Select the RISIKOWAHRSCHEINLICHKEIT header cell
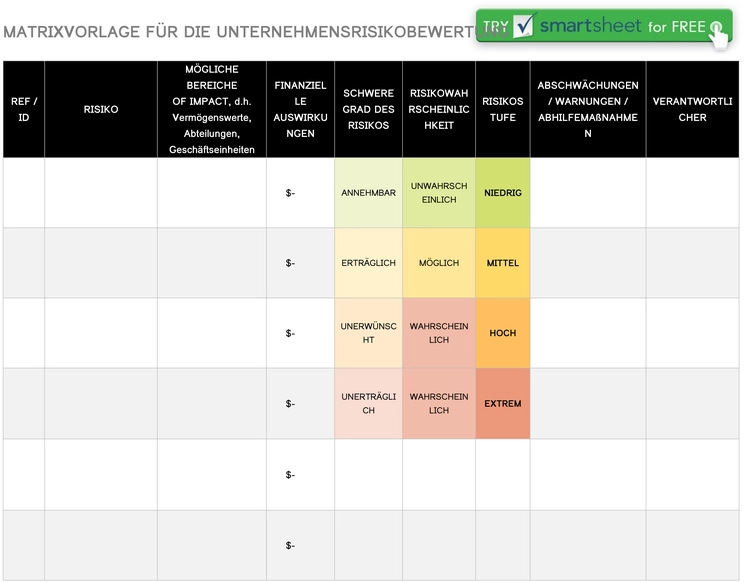The image size is (744, 582). (x=439, y=109)
